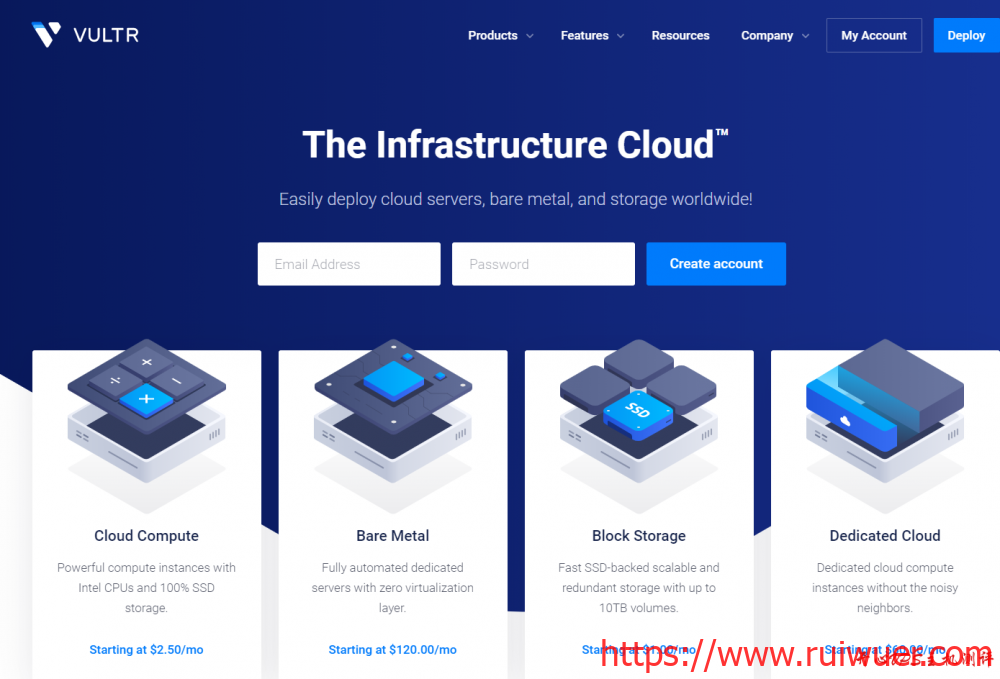
Task: Click the Dedicated Cloud heading
Action: pos(885,536)
